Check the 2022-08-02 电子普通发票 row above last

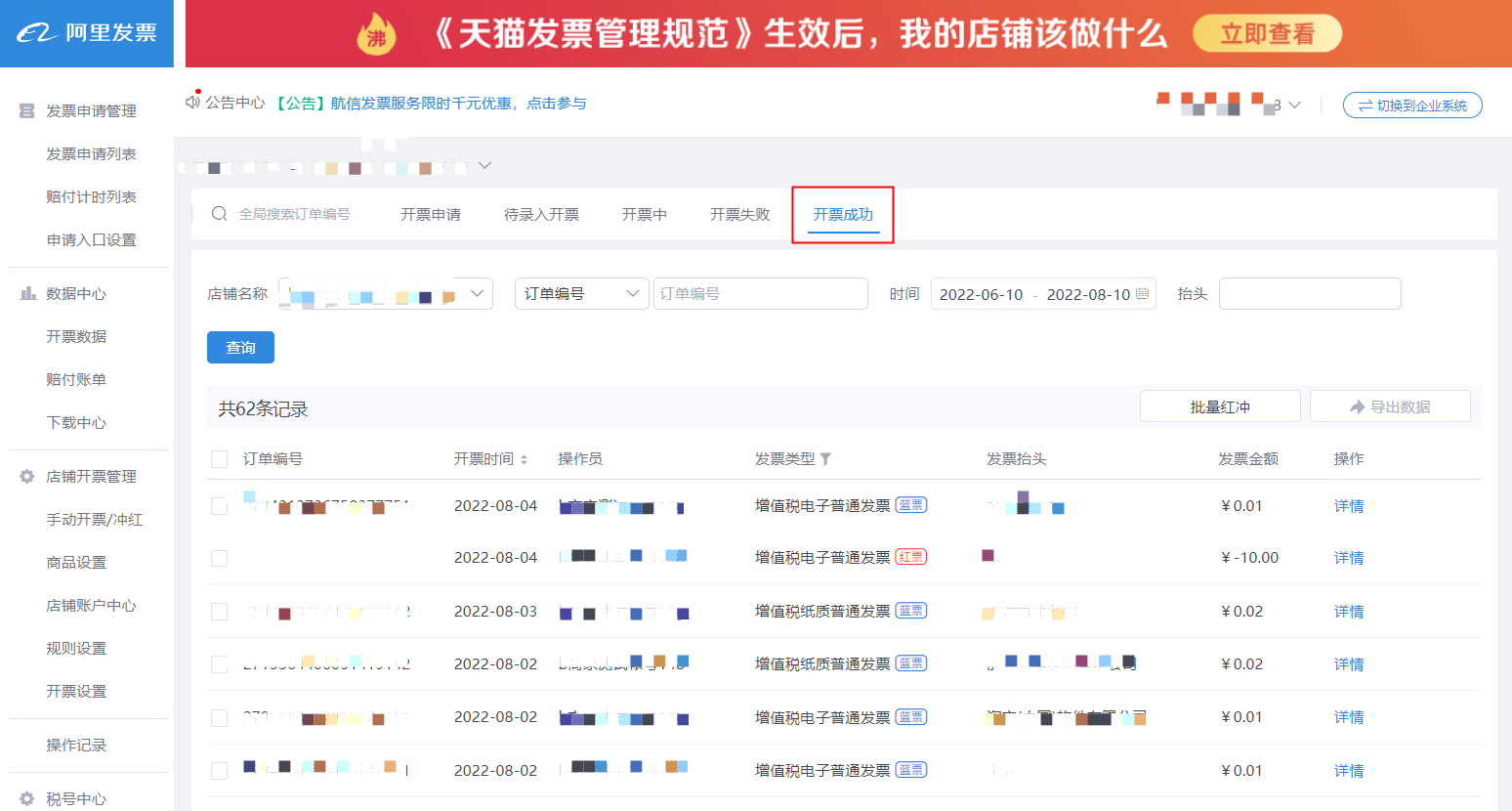point(220,717)
